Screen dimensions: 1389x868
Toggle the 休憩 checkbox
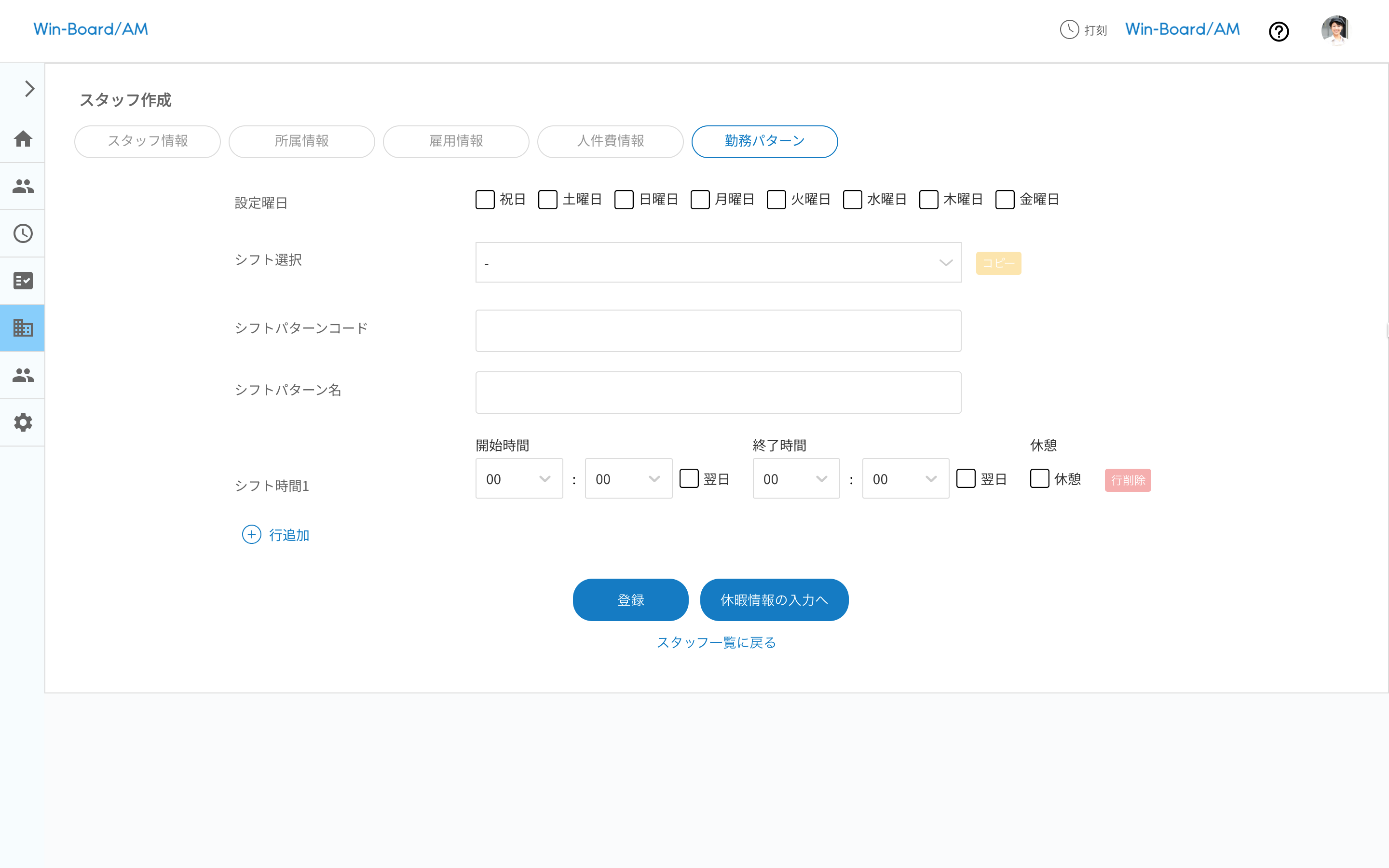click(1039, 479)
